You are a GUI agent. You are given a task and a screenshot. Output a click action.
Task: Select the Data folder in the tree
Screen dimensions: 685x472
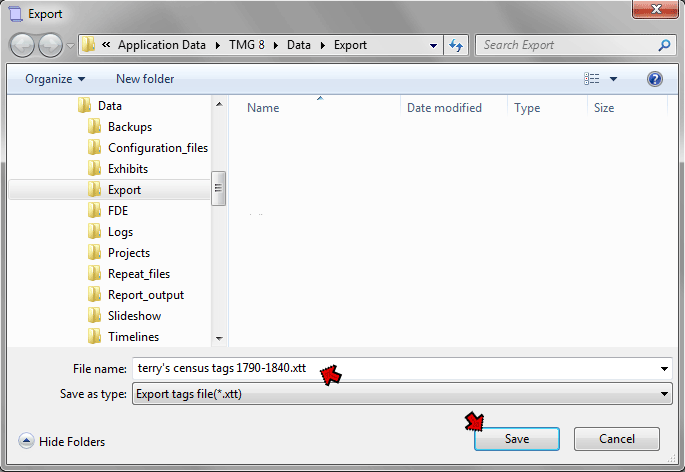[x=109, y=106]
